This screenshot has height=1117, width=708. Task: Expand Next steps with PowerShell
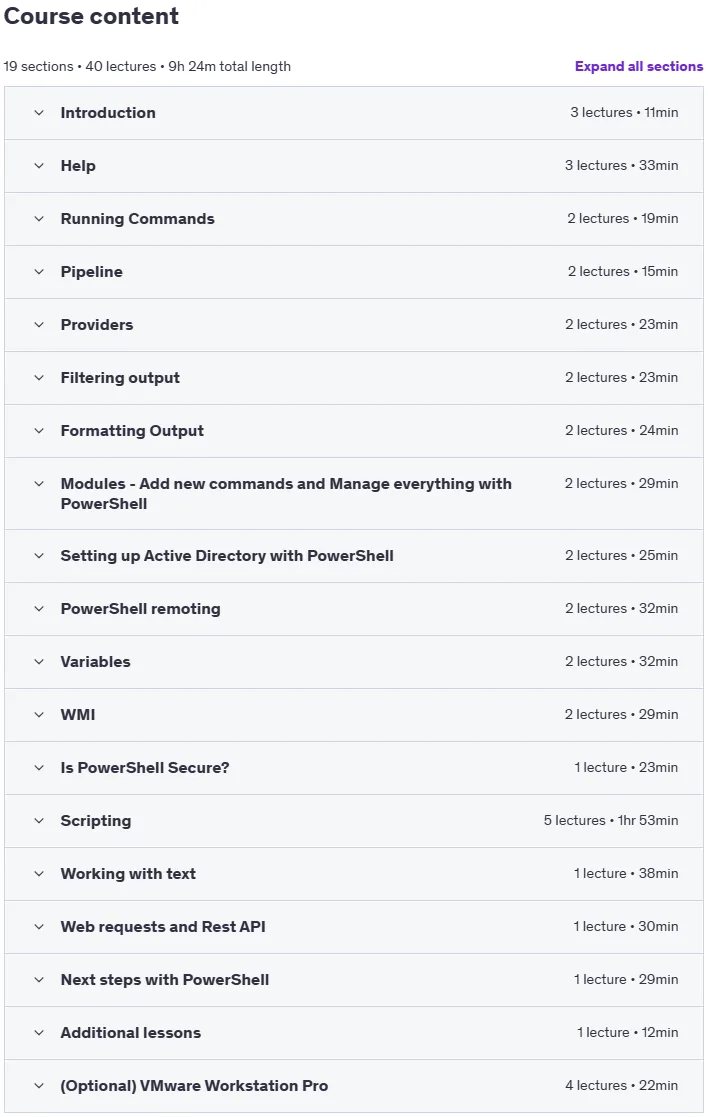(353, 980)
